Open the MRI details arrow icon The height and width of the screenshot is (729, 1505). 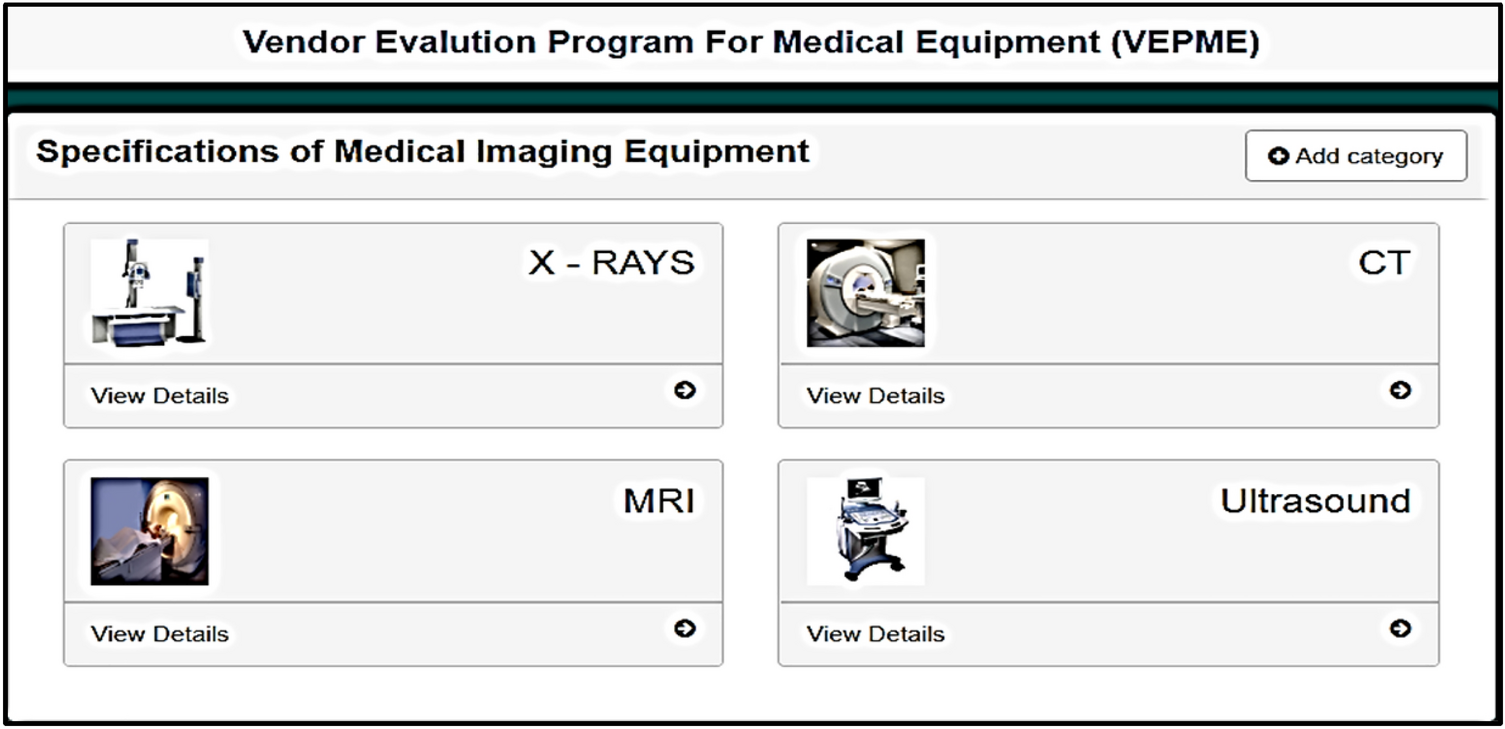click(x=686, y=630)
